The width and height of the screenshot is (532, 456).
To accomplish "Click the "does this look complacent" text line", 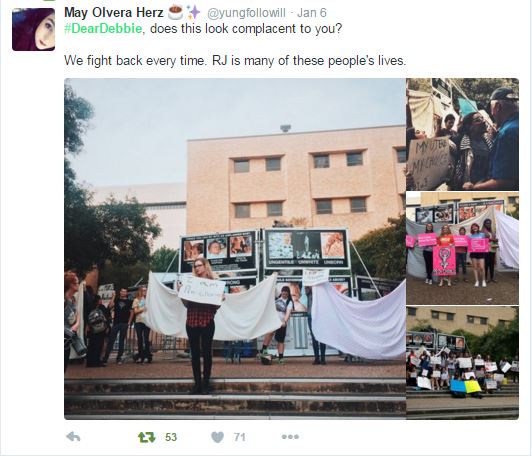I will coord(246,28).
